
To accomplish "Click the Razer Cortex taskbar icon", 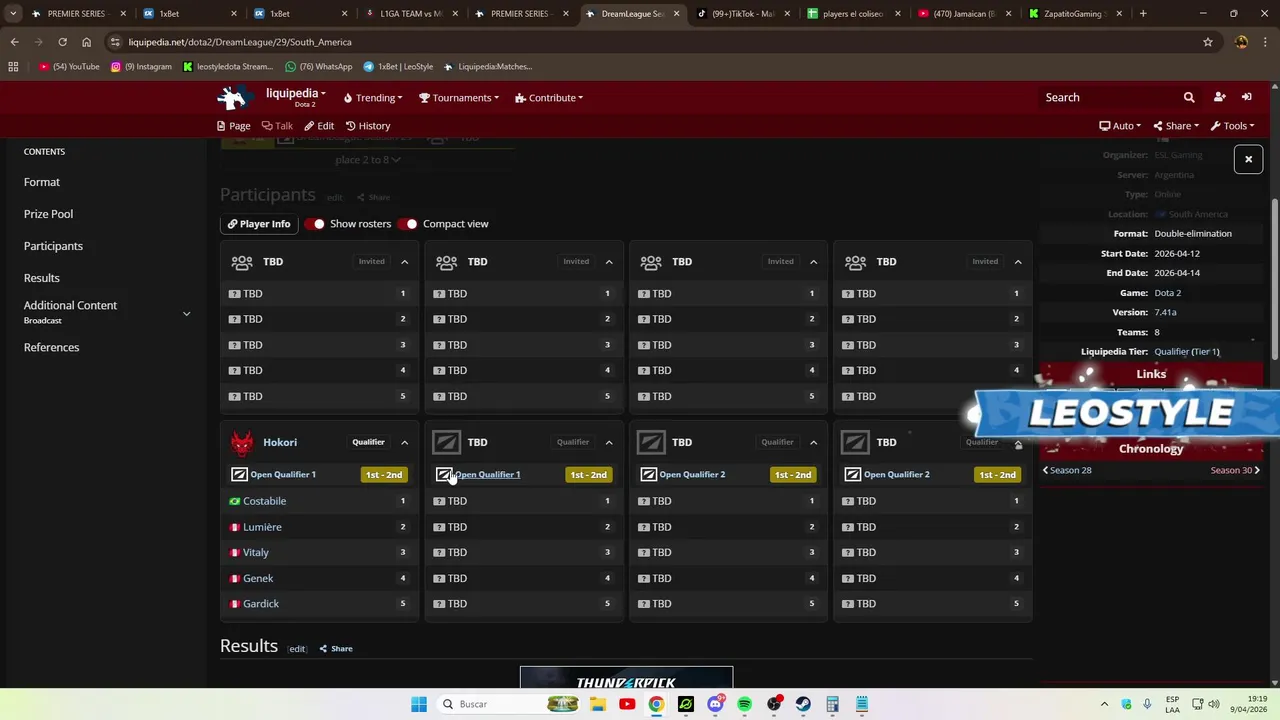I will [x=686, y=704].
